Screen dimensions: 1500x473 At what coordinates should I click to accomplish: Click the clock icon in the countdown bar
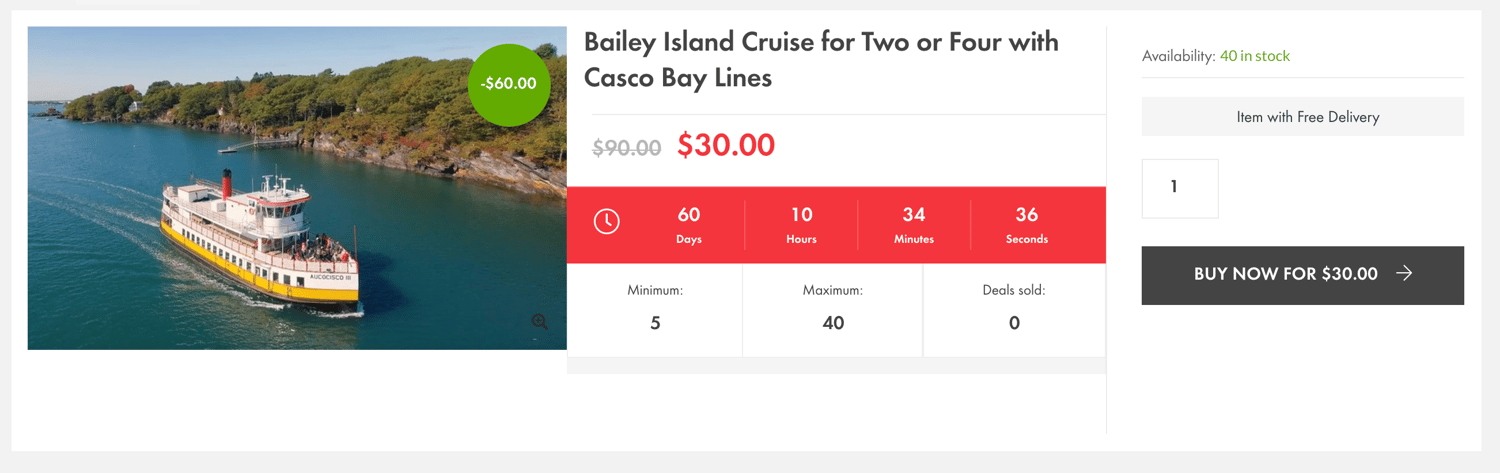[x=607, y=222]
